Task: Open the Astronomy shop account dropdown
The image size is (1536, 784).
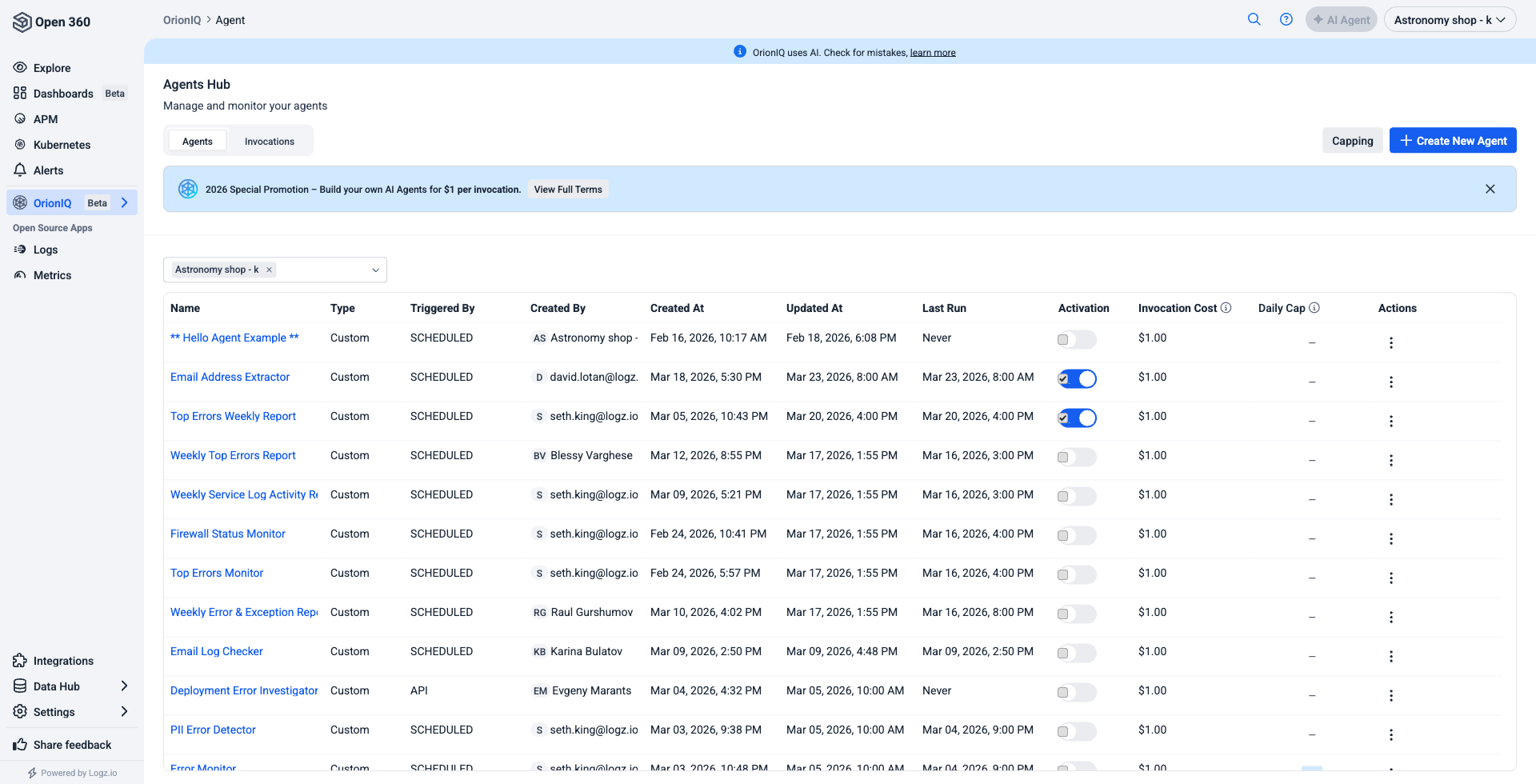Action: click(1449, 20)
